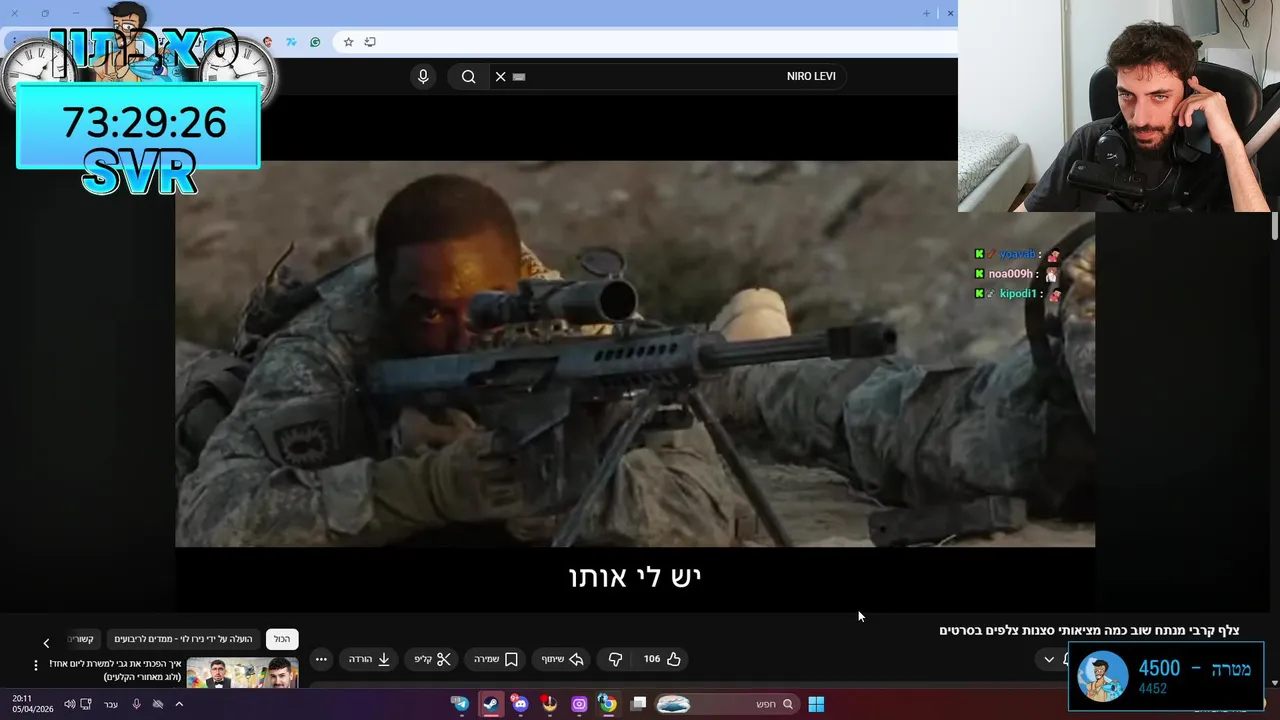
Task: Open Windows Start menu
Action: point(816,704)
